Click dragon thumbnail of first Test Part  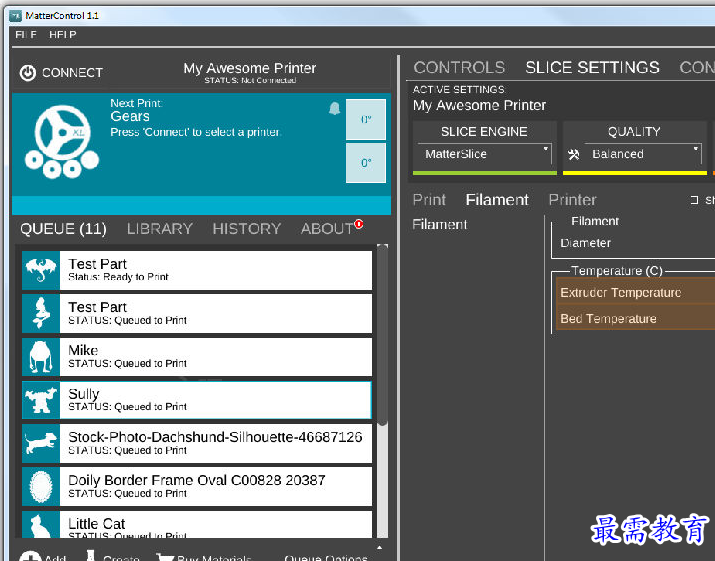[x=41, y=270]
